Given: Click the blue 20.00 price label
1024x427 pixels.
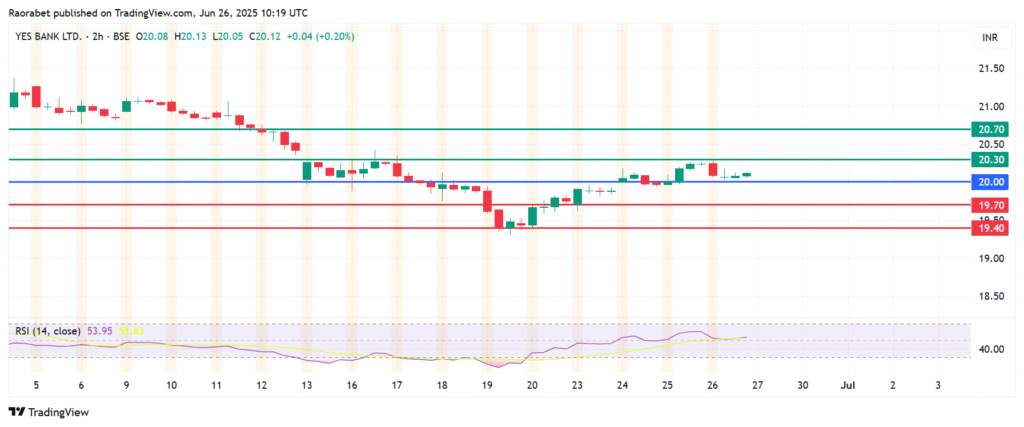Looking at the screenshot, I should 990,182.
